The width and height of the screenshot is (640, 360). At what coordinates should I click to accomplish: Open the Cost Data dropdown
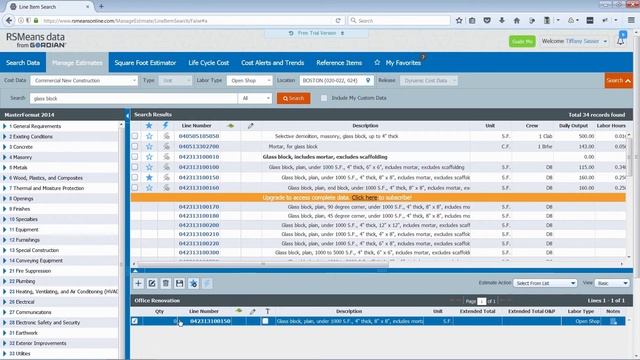(84, 80)
